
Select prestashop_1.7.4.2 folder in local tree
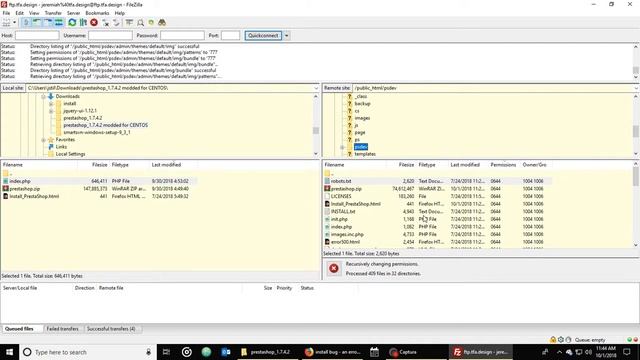(83, 118)
